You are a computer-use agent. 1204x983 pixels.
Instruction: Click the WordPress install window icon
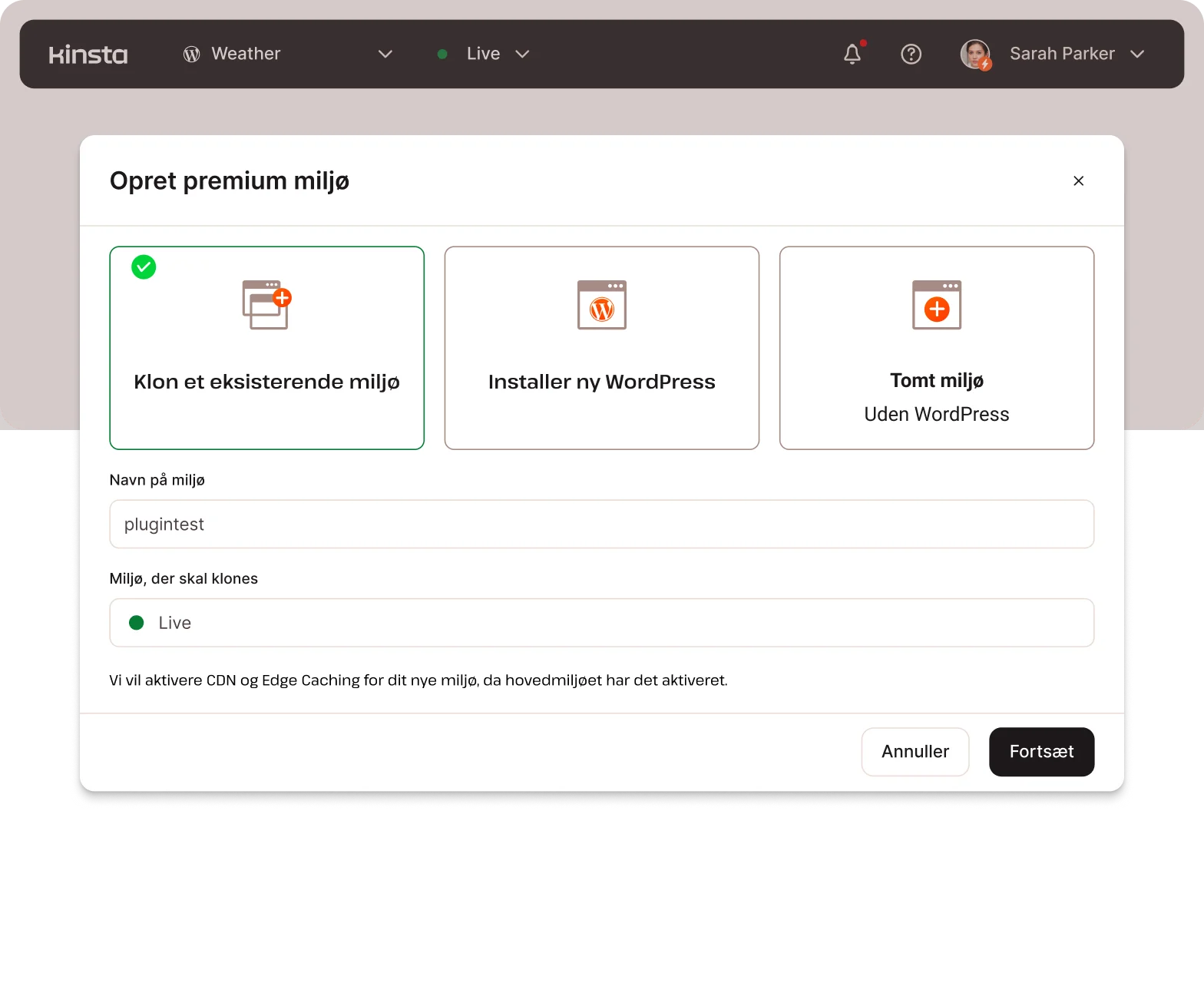(x=602, y=305)
